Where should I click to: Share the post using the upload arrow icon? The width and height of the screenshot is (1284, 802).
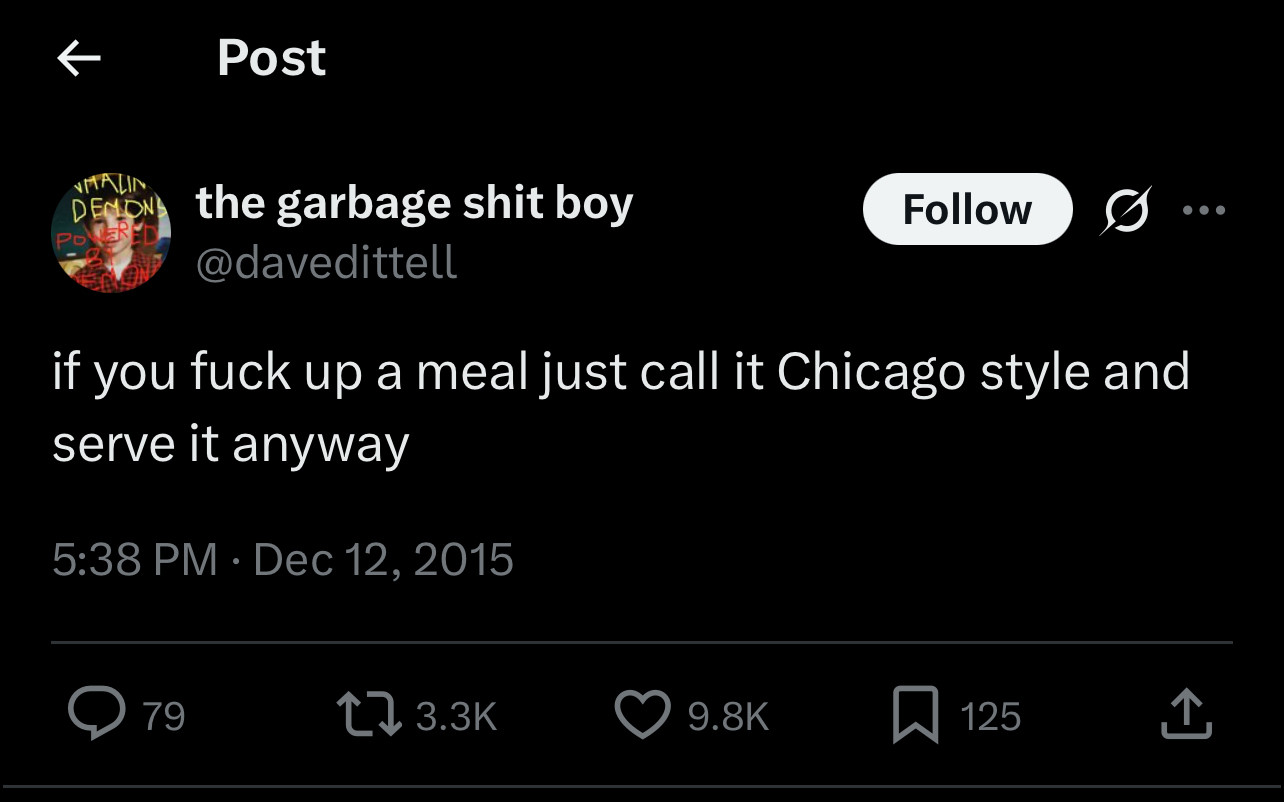click(1186, 715)
